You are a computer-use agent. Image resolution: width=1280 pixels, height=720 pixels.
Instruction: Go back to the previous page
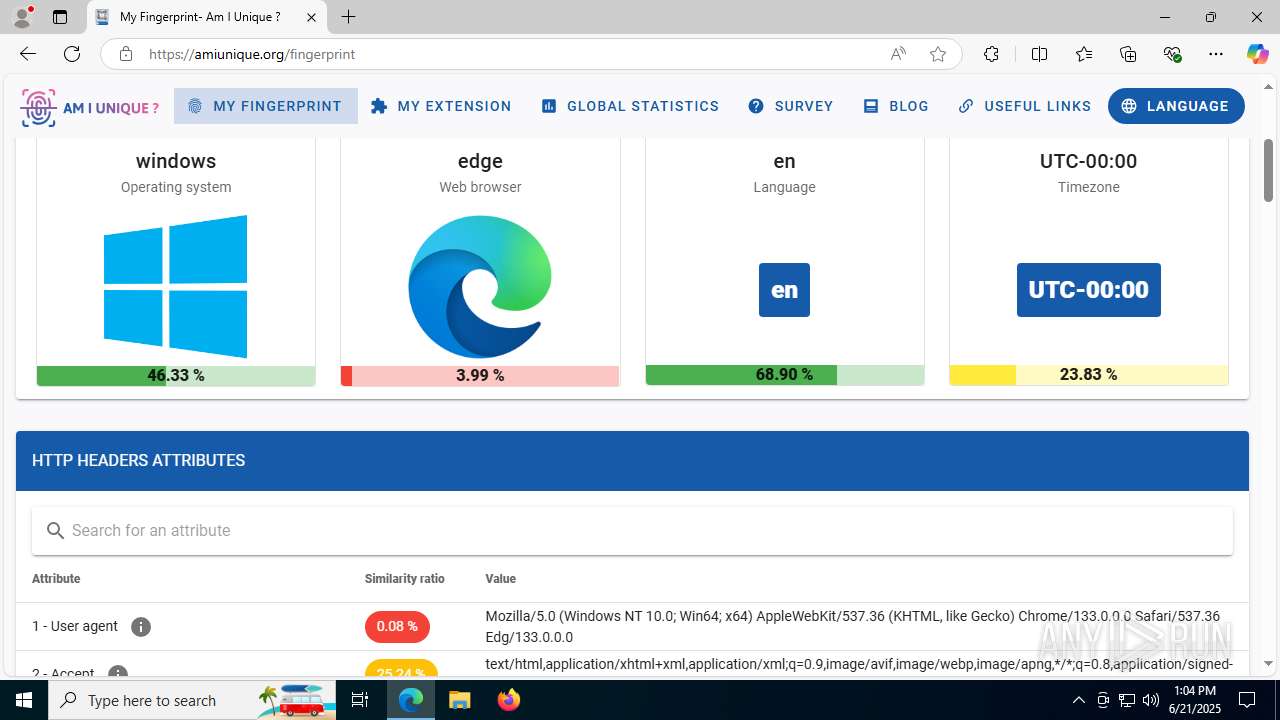pyautogui.click(x=28, y=54)
